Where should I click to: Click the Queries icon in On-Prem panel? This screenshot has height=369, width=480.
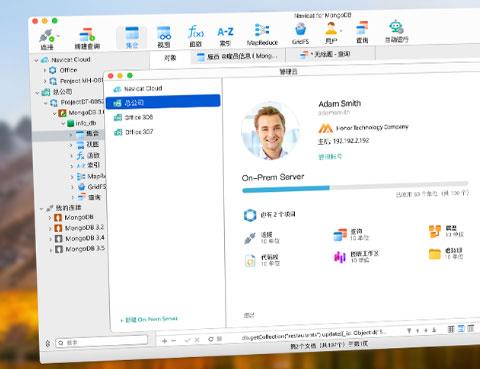click(x=340, y=235)
